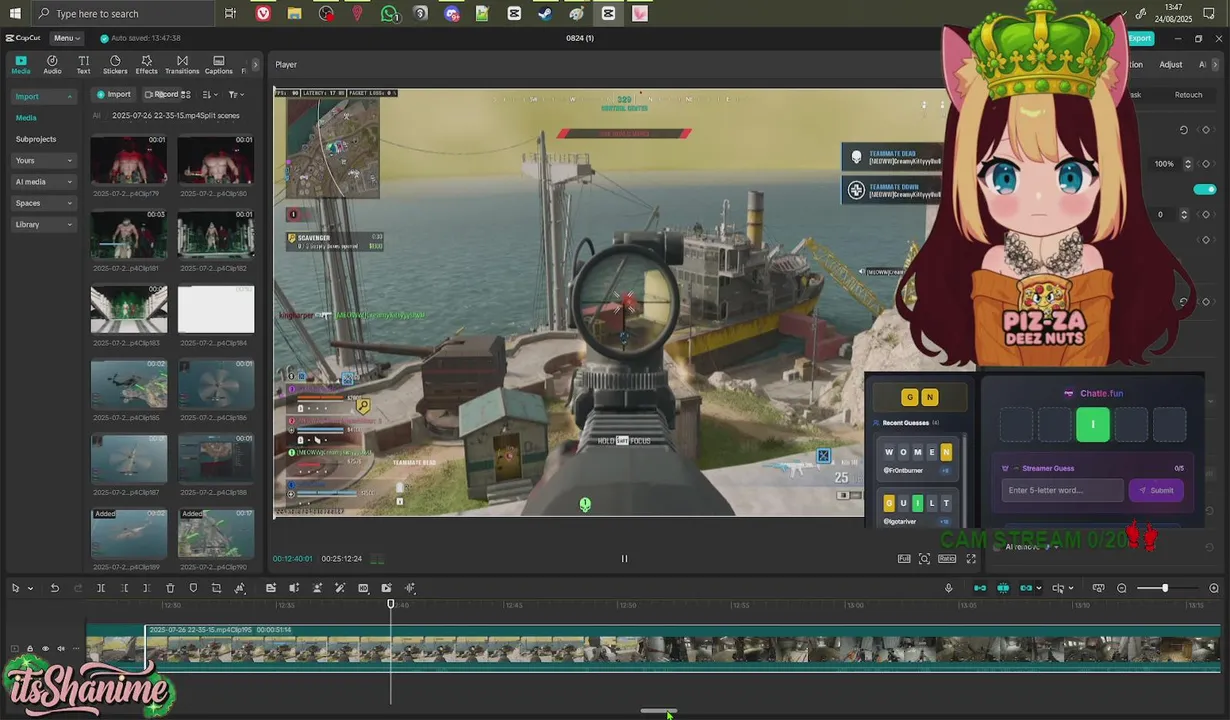This screenshot has height=720, width=1230.
Task: Click the Windows search box
Action: pyautogui.click(x=123, y=13)
